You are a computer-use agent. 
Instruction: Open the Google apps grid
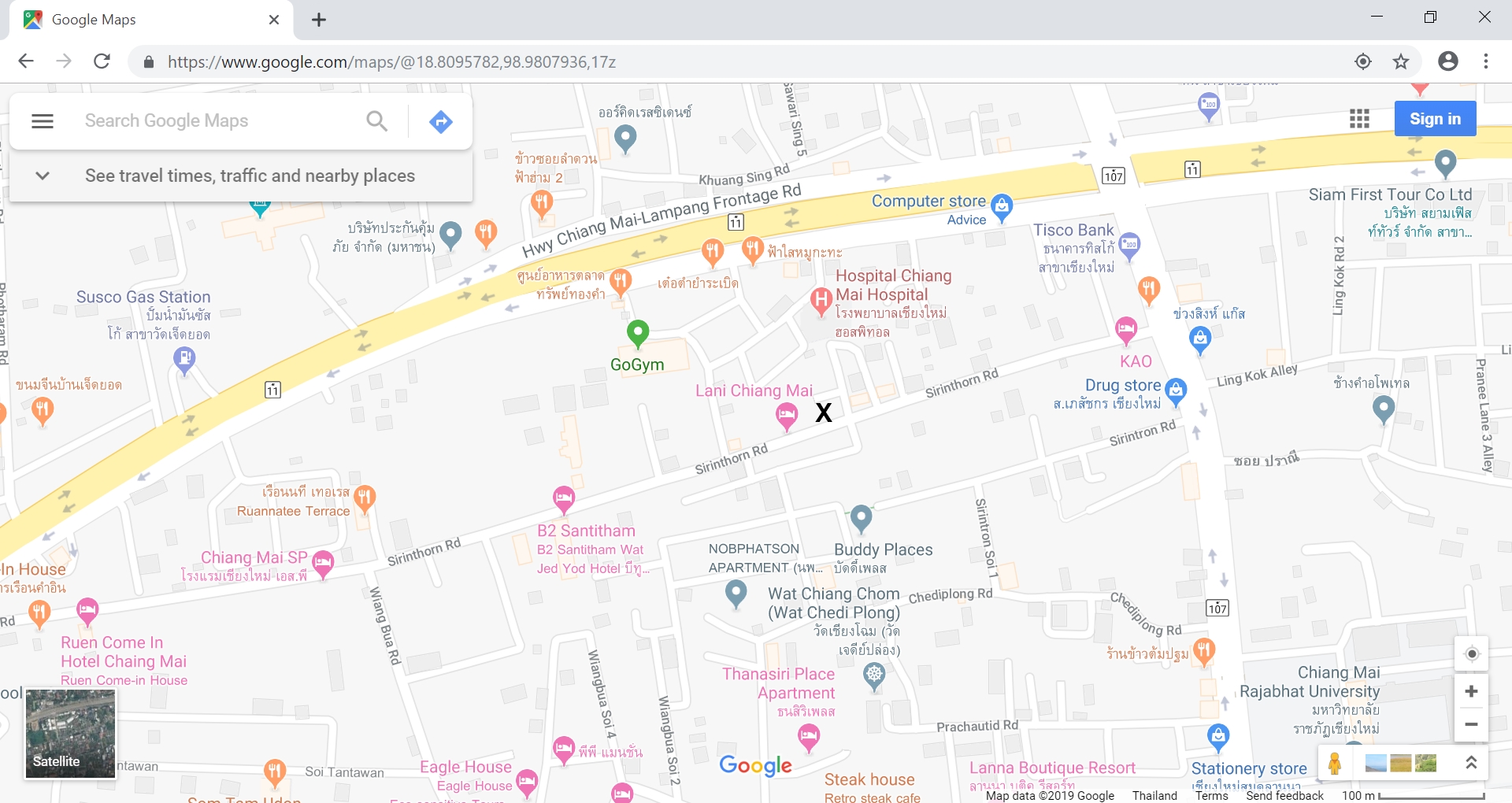click(1359, 119)
